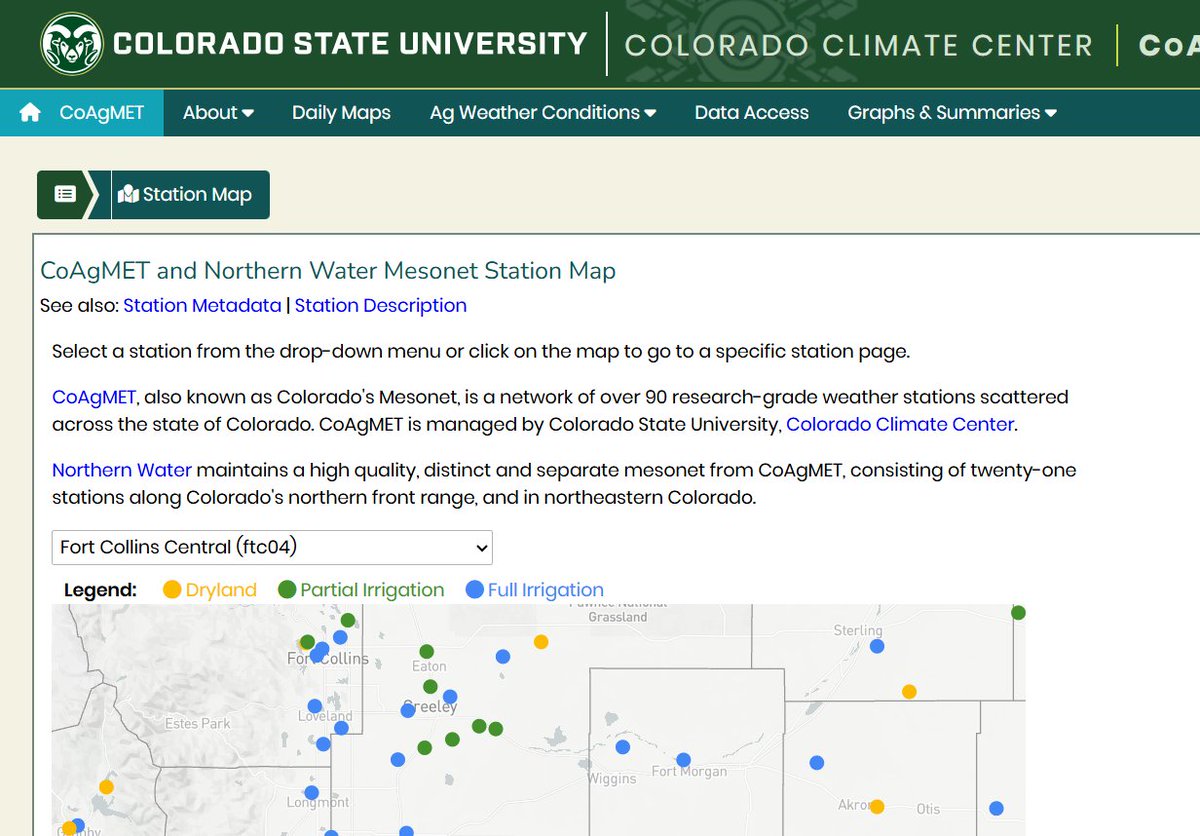Click the blue station marker right of Otis

[x=996, y=808]
